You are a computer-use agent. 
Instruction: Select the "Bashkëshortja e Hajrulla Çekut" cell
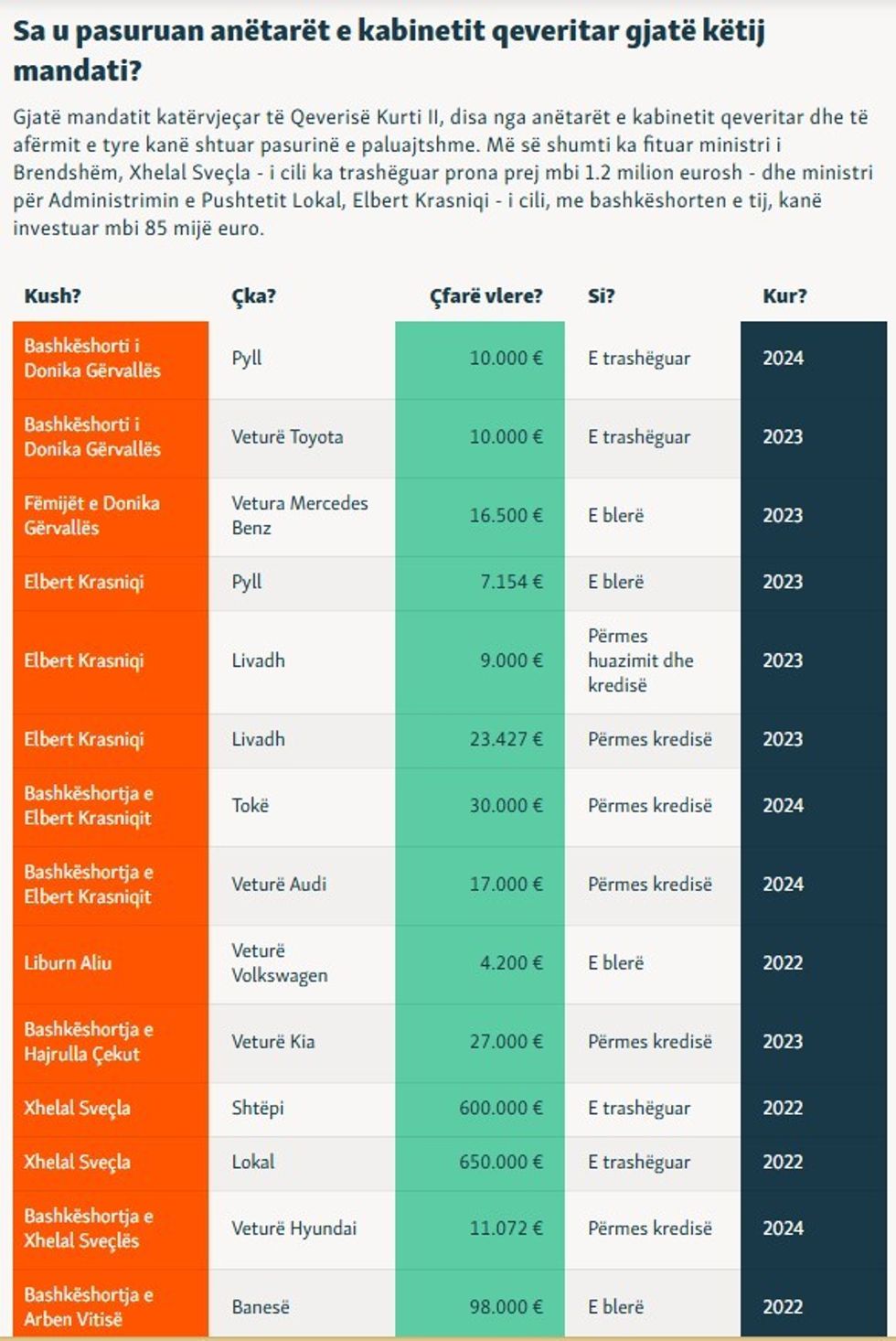(x=89, y=1042)
